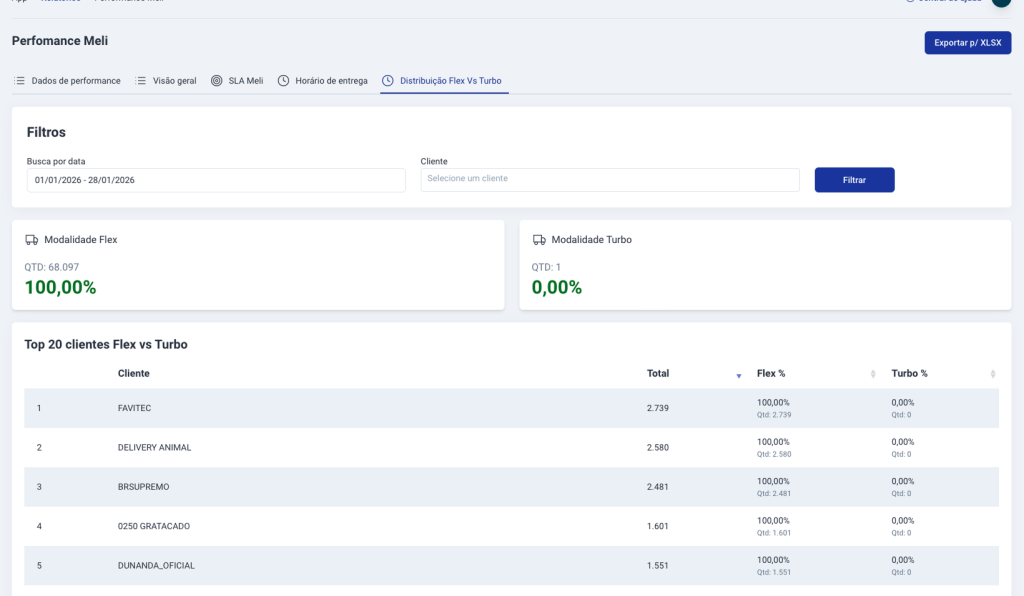Switch to the Visão geral tab
The width and height of the screenshot is (1024, 596).
tap(174, 80)
